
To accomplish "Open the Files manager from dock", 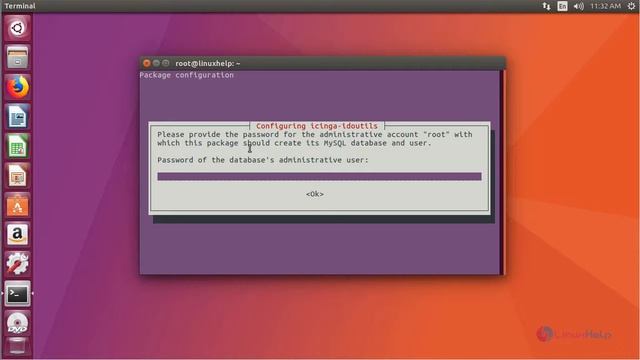I will [x=17, y=57].
